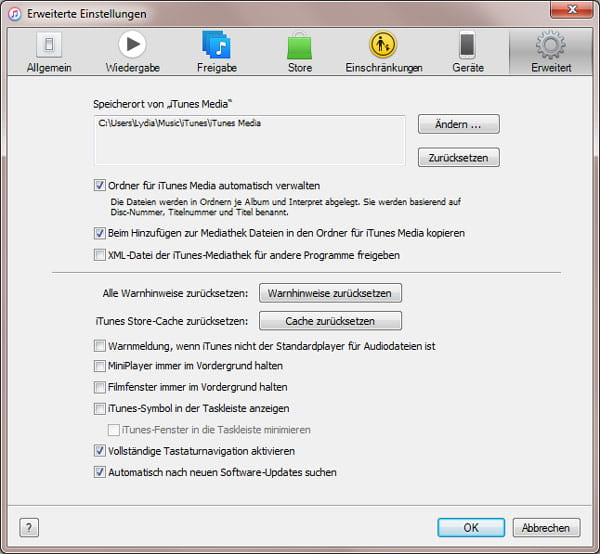Click the Speicherort von iTunes Media label
Image resolution: width=600 pixels, height=554 pixels.
(162, 104)
